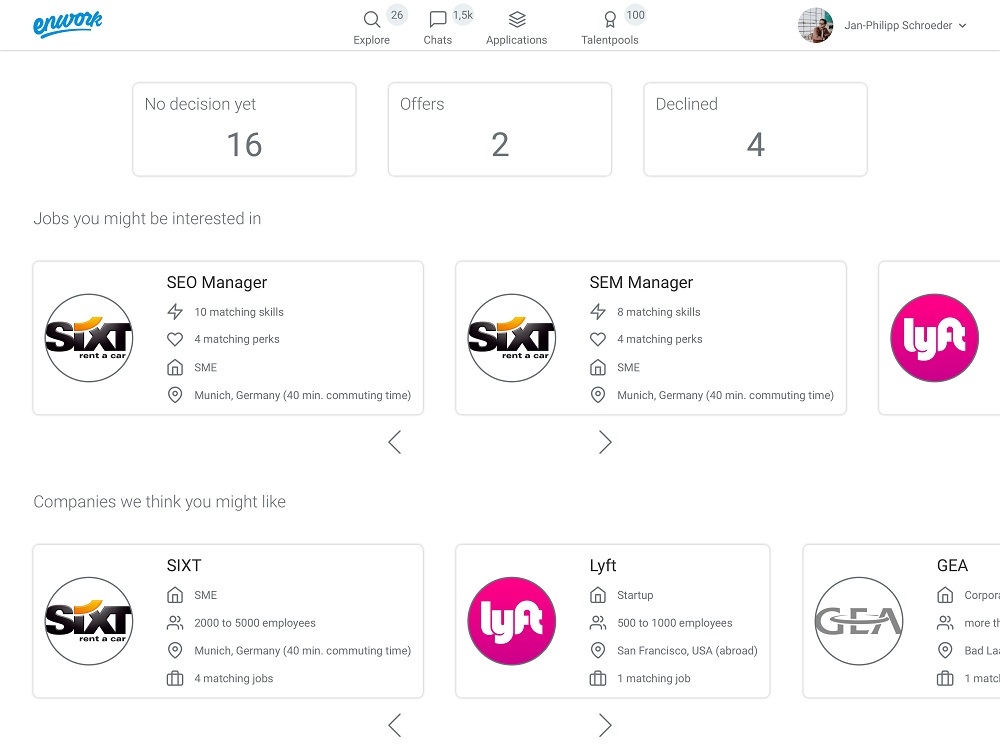Show previous jobs with the left chevron
Viewport: 1000px width, 753px height.
click(x=395, y=442)
